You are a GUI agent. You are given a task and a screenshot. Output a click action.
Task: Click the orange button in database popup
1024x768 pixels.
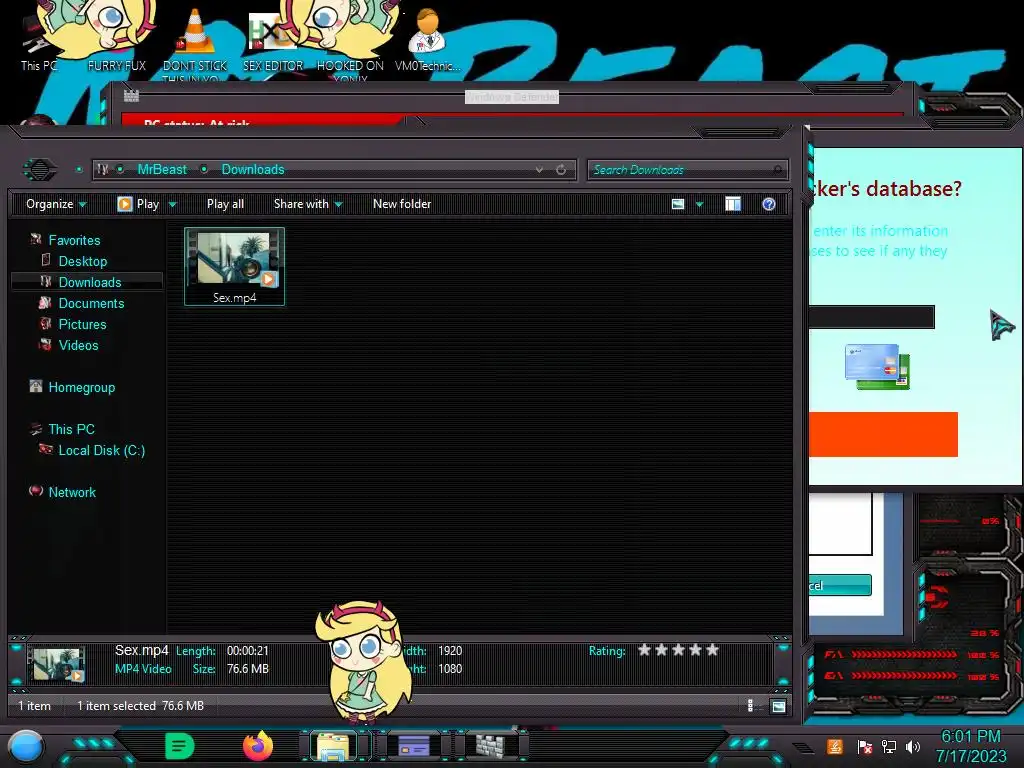[883, 434]
